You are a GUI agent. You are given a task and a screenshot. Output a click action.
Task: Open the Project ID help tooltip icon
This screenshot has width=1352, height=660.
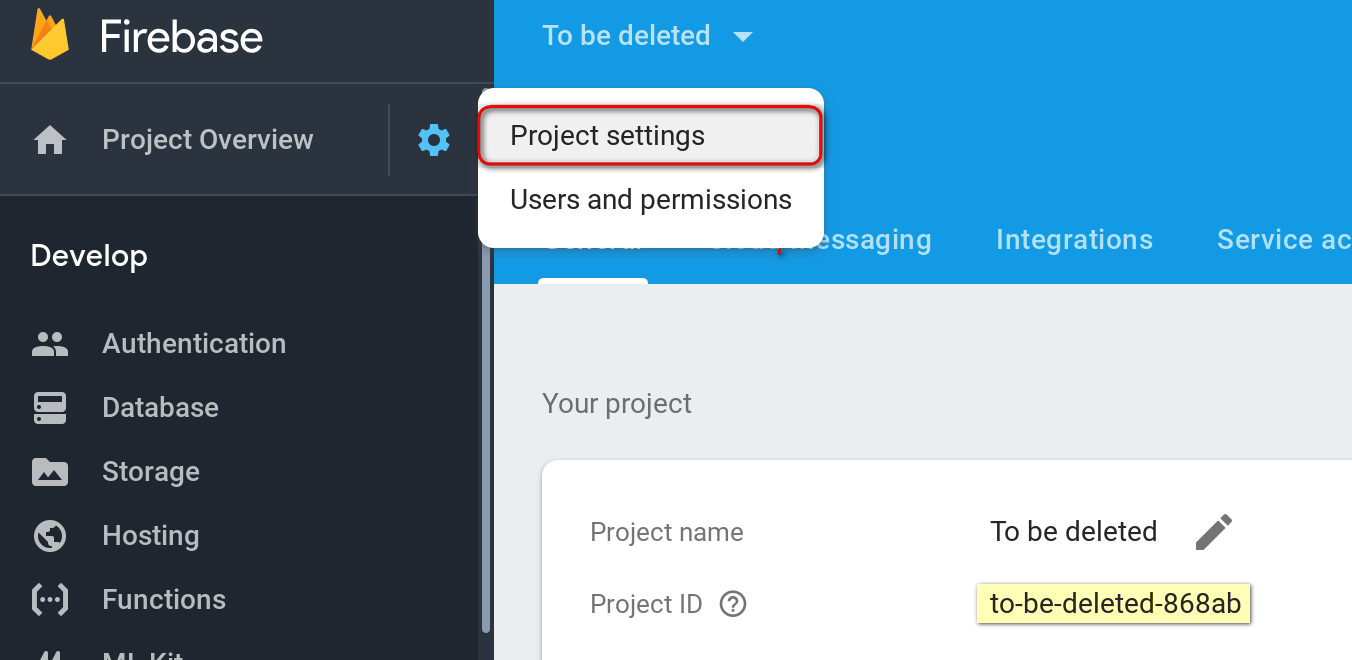click(x=732, y=604)
